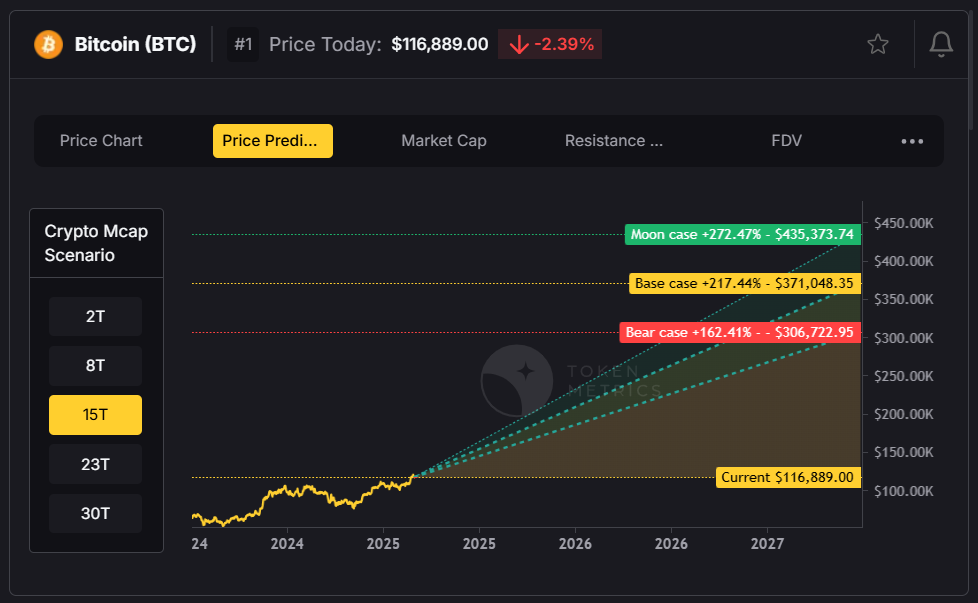
Task: Click the Token Metrics watermark logo
Action: click(x=519, y=378)
